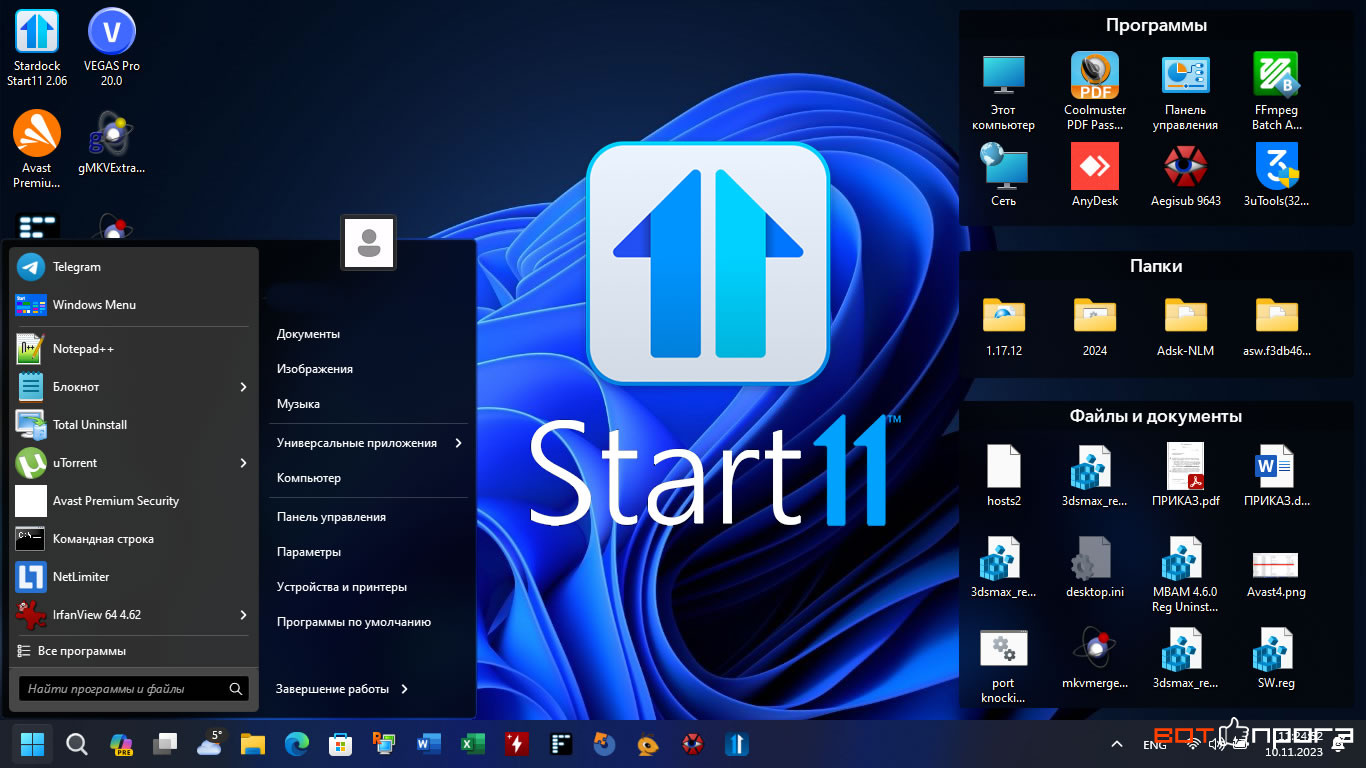
Task: Launch Total Uninstall from Start menu
Action: click(x=133, y=425)
